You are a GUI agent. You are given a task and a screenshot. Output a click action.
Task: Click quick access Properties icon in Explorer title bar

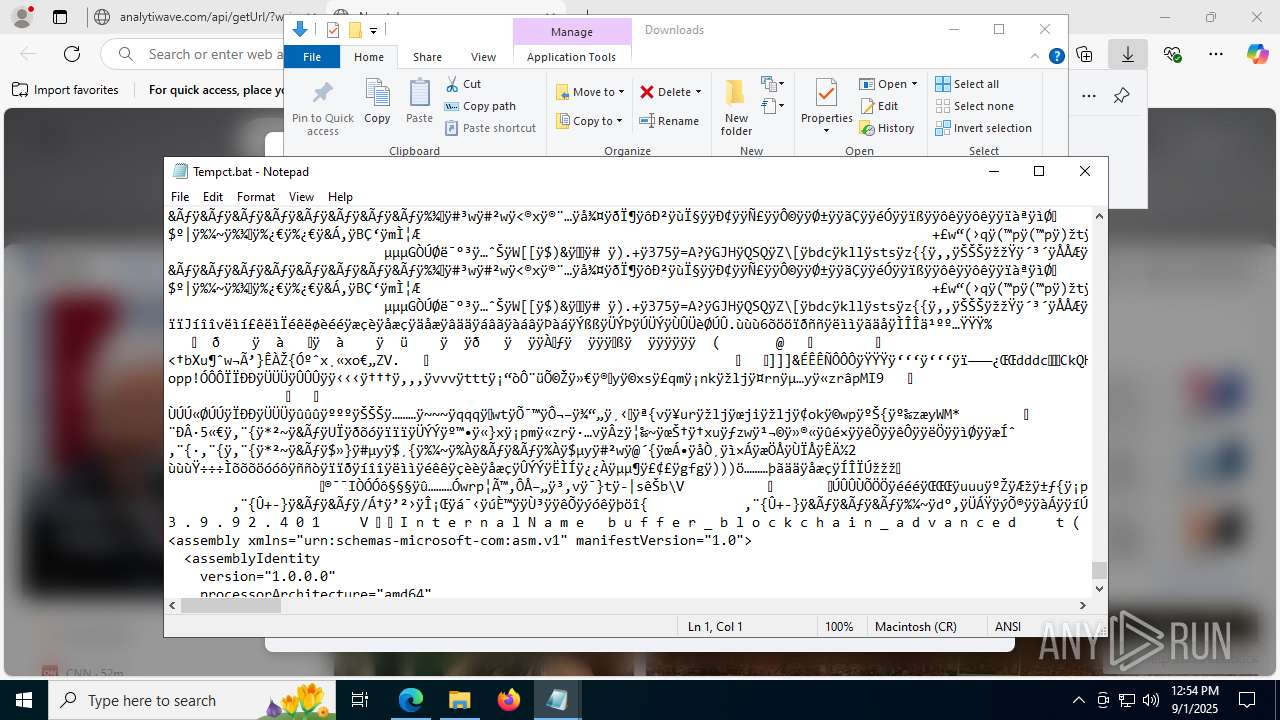tap(333, 30)
